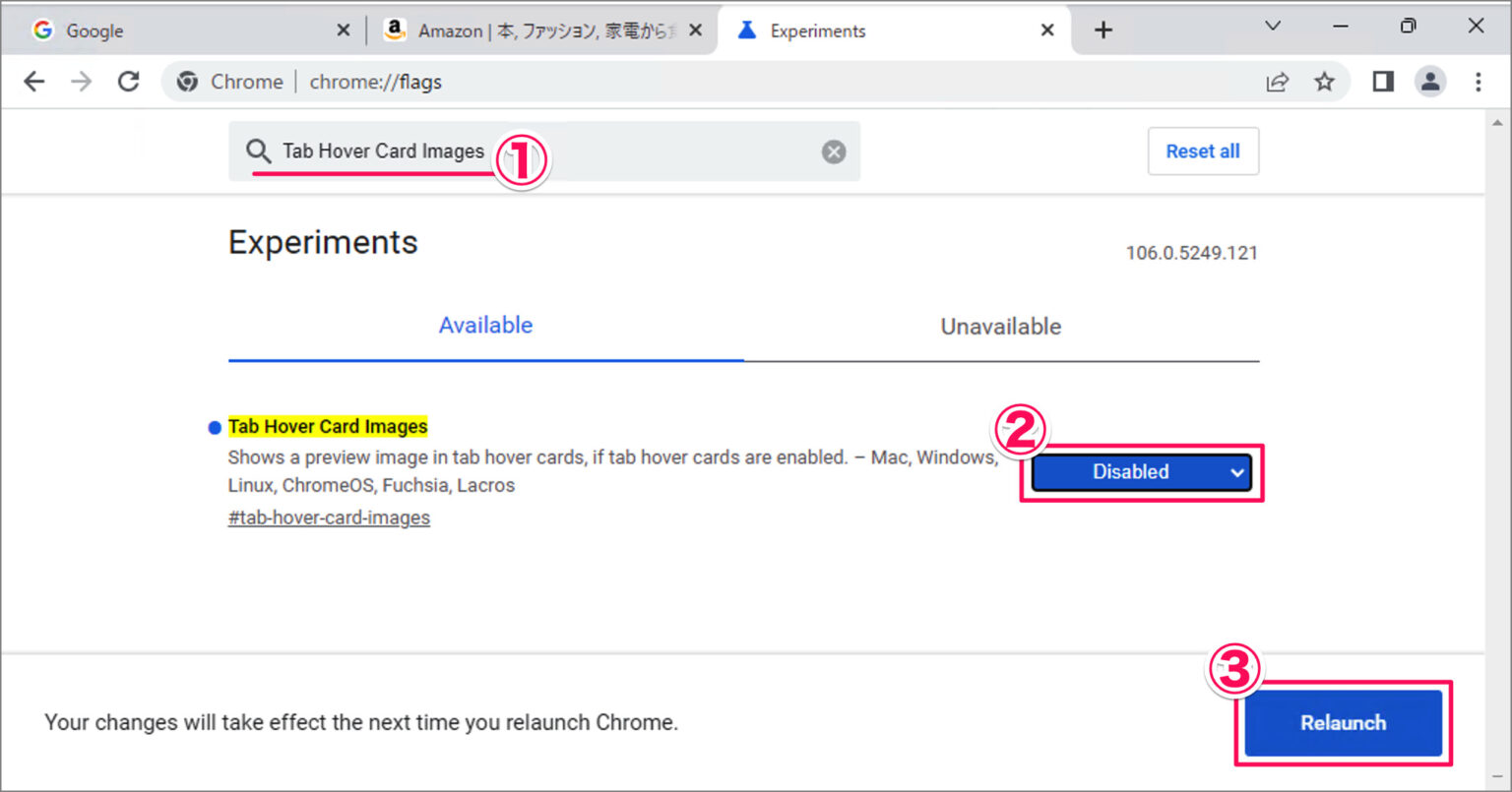Viewport: 1512px width, 792px height.
Task: Click the Reset all button
Action: point(1203,151)
